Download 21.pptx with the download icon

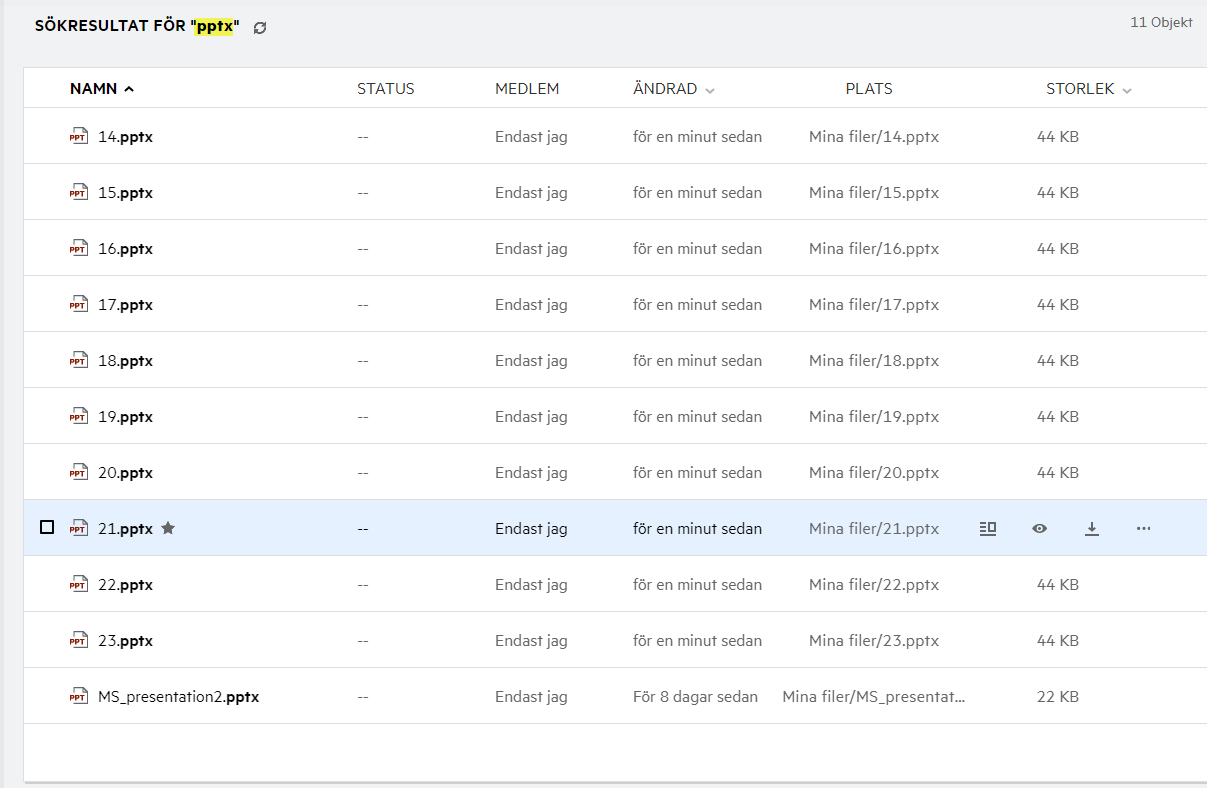(1092, 528)
